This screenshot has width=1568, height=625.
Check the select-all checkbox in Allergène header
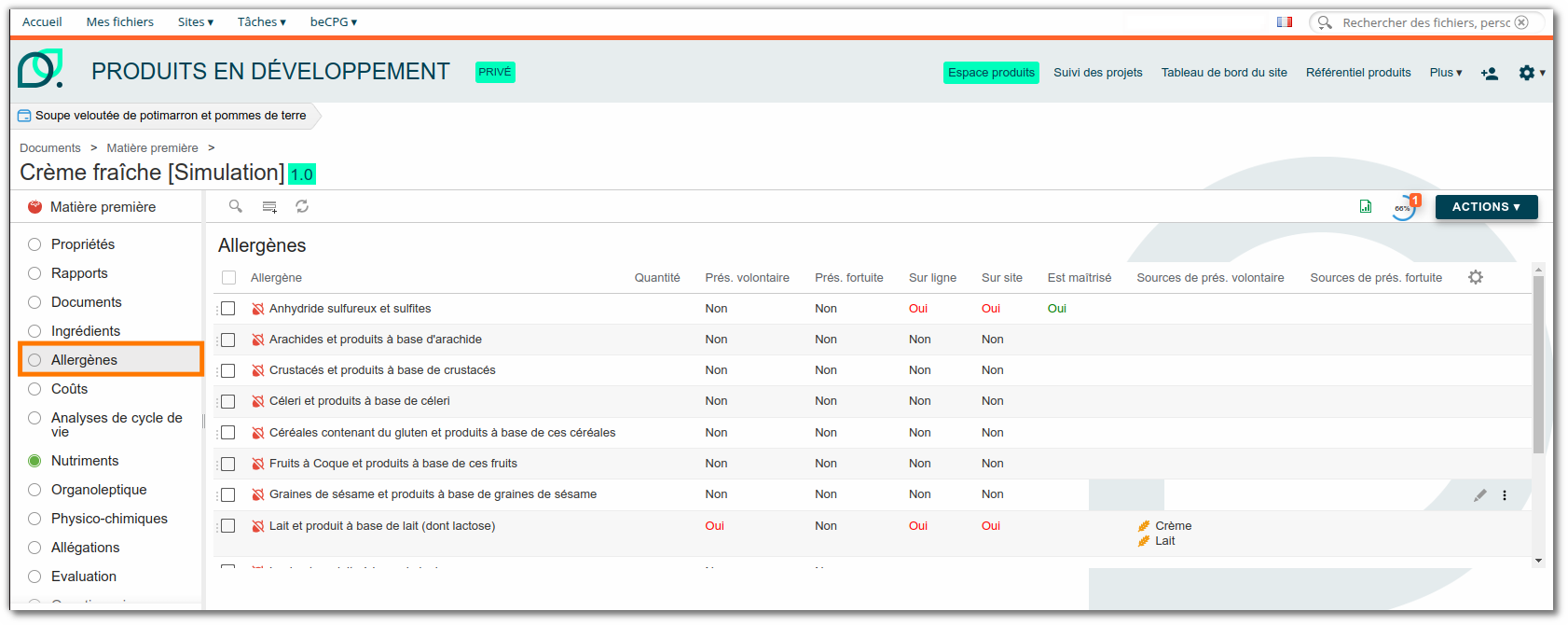pyautogui.click(x=228, y=278)
